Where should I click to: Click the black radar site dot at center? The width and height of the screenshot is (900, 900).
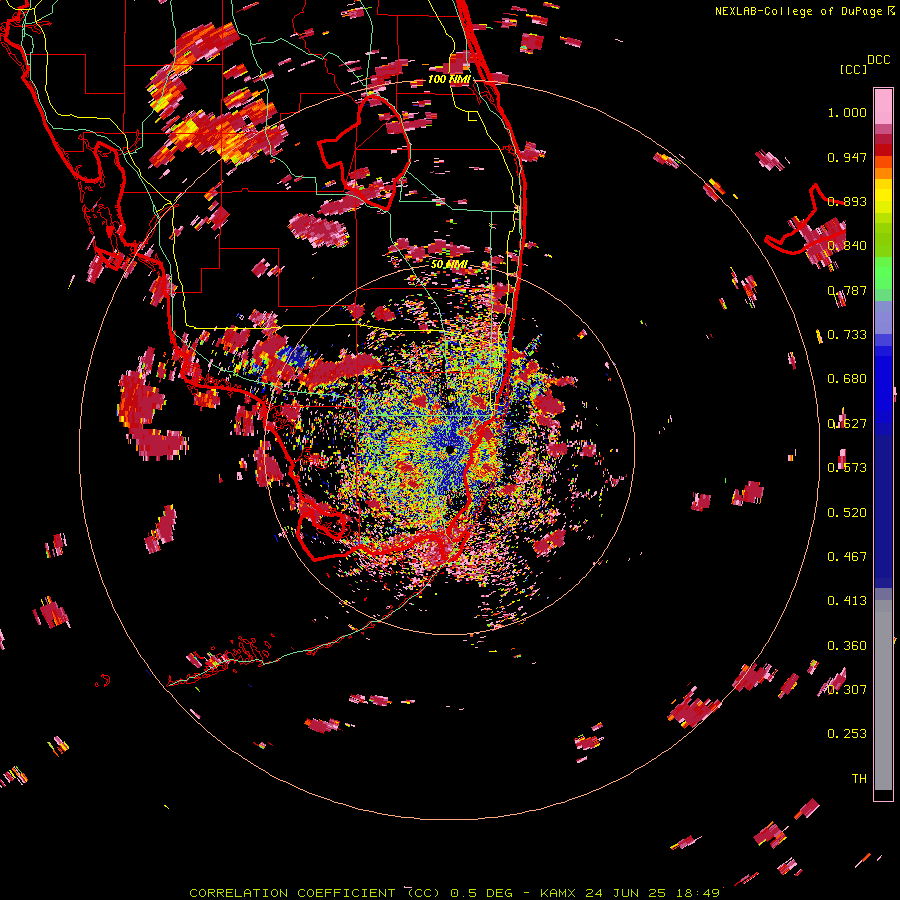click(452, 450)
